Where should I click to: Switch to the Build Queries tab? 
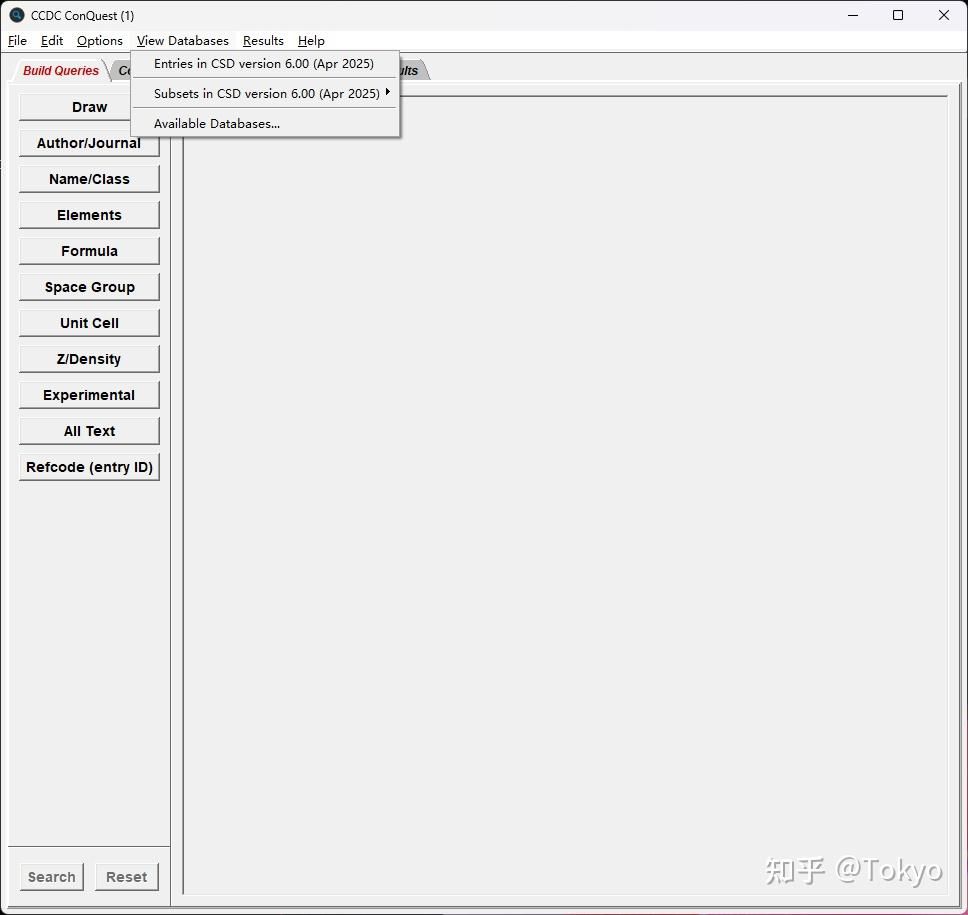(60, 70)
